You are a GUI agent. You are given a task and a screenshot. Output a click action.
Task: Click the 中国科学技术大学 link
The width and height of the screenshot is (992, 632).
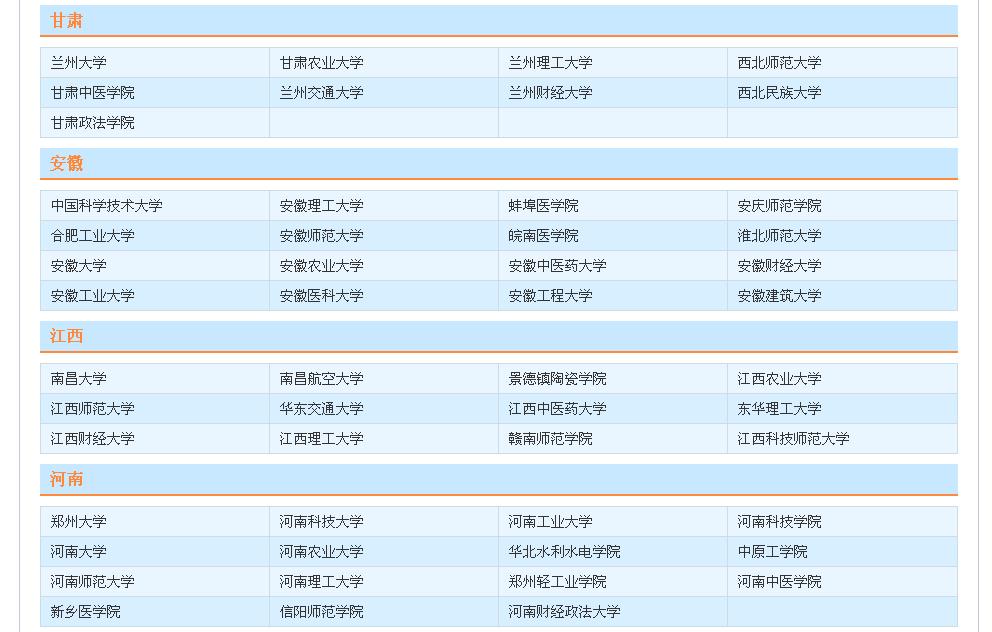[107, 206]
